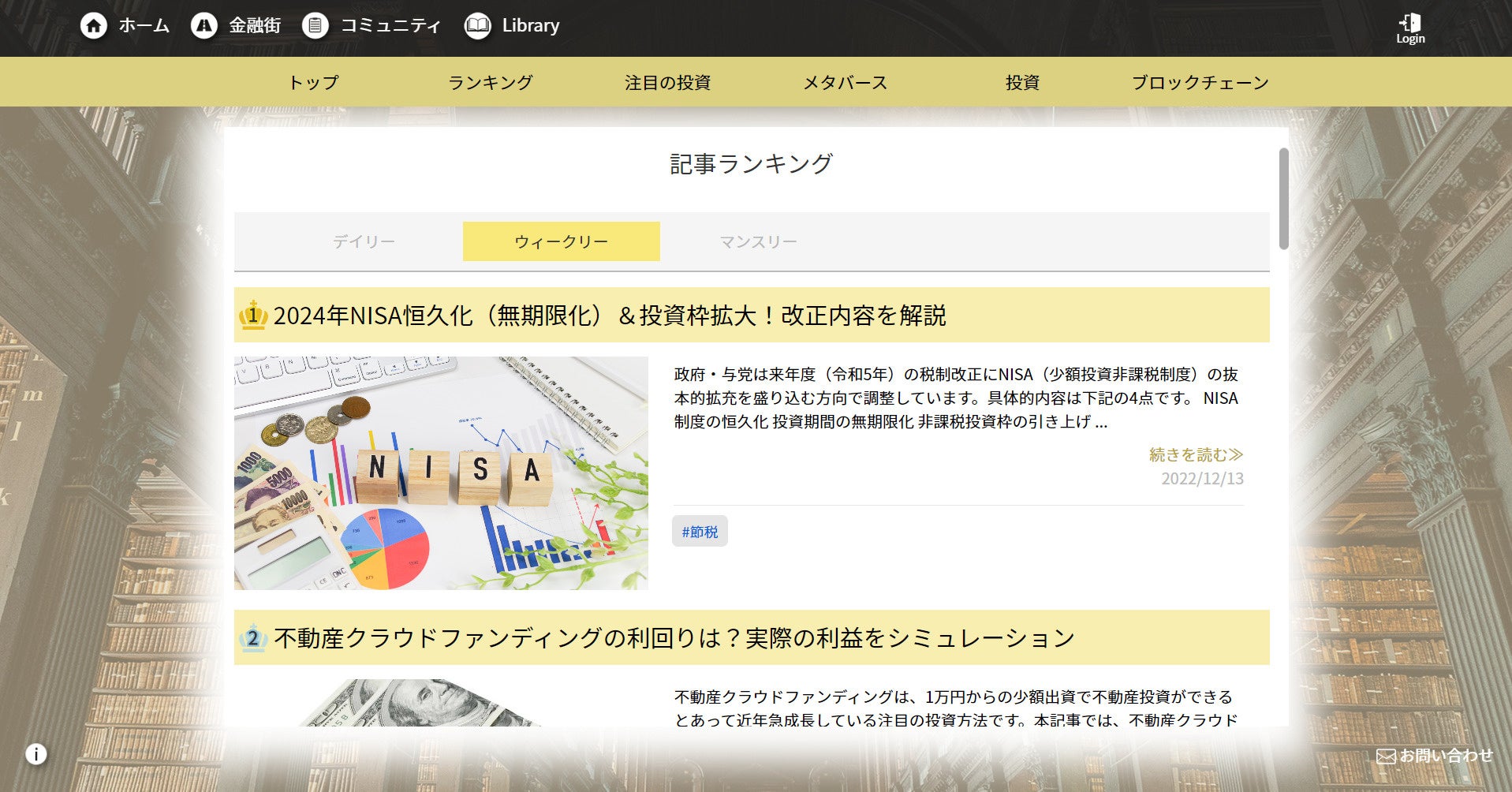Image resolution: width=1512 pixels, height=792 pixels.
Task: Open 金融街 from the top bar
Action: 255,26
